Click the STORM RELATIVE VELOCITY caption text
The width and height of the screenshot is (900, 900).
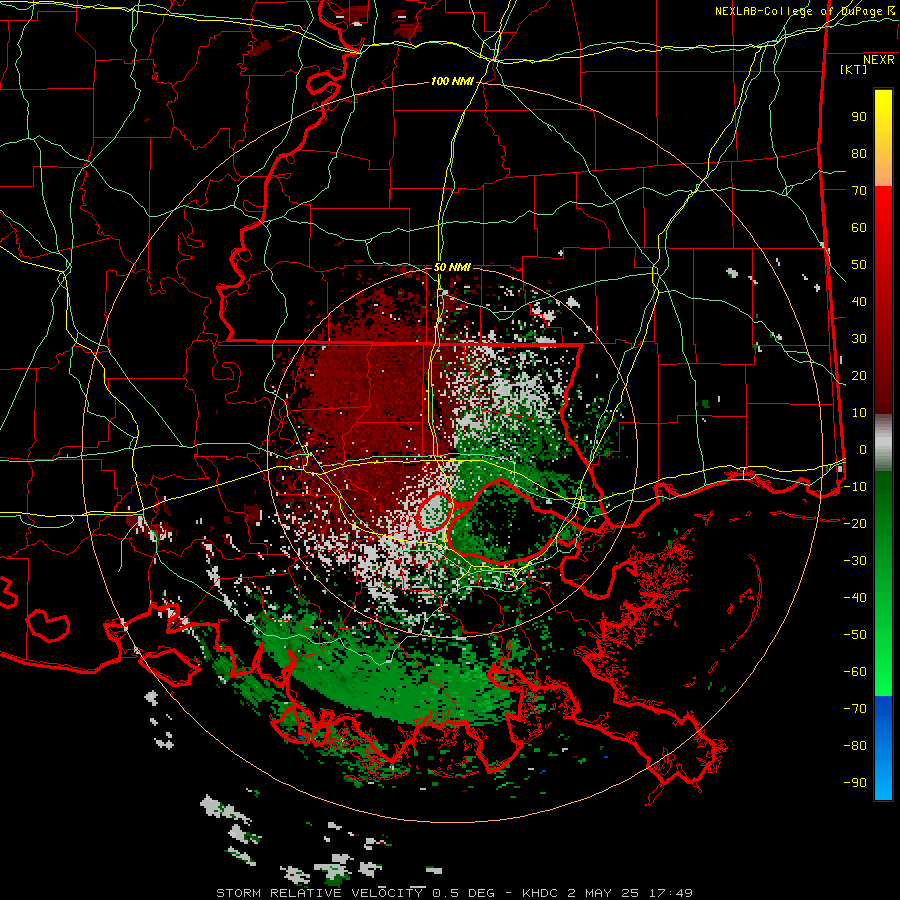(320, 893)
